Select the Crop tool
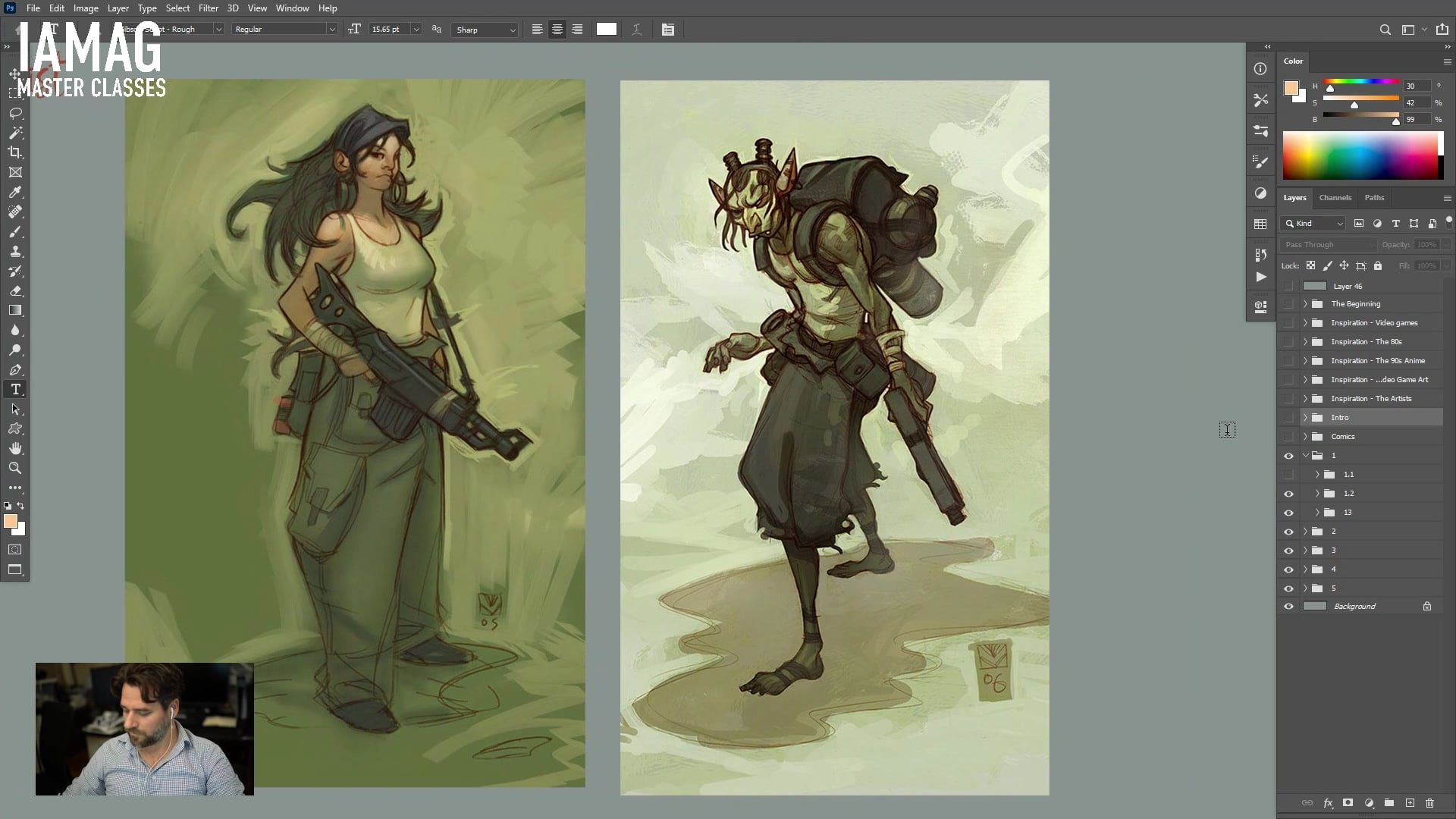The width and height of the screenshot is (1456, 819). (x=15, y=152)
